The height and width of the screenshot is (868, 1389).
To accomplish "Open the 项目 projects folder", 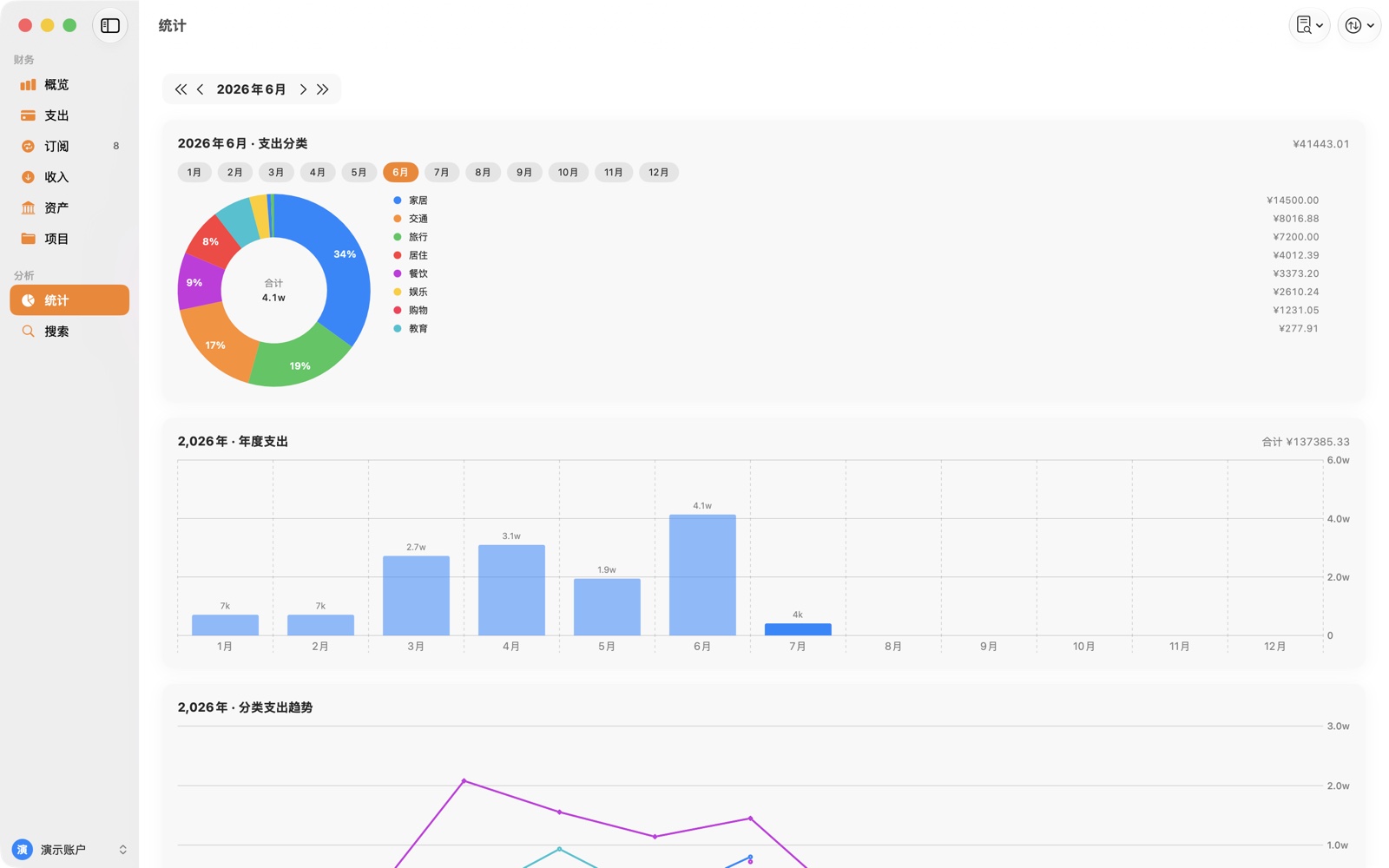I will [69, 239].
